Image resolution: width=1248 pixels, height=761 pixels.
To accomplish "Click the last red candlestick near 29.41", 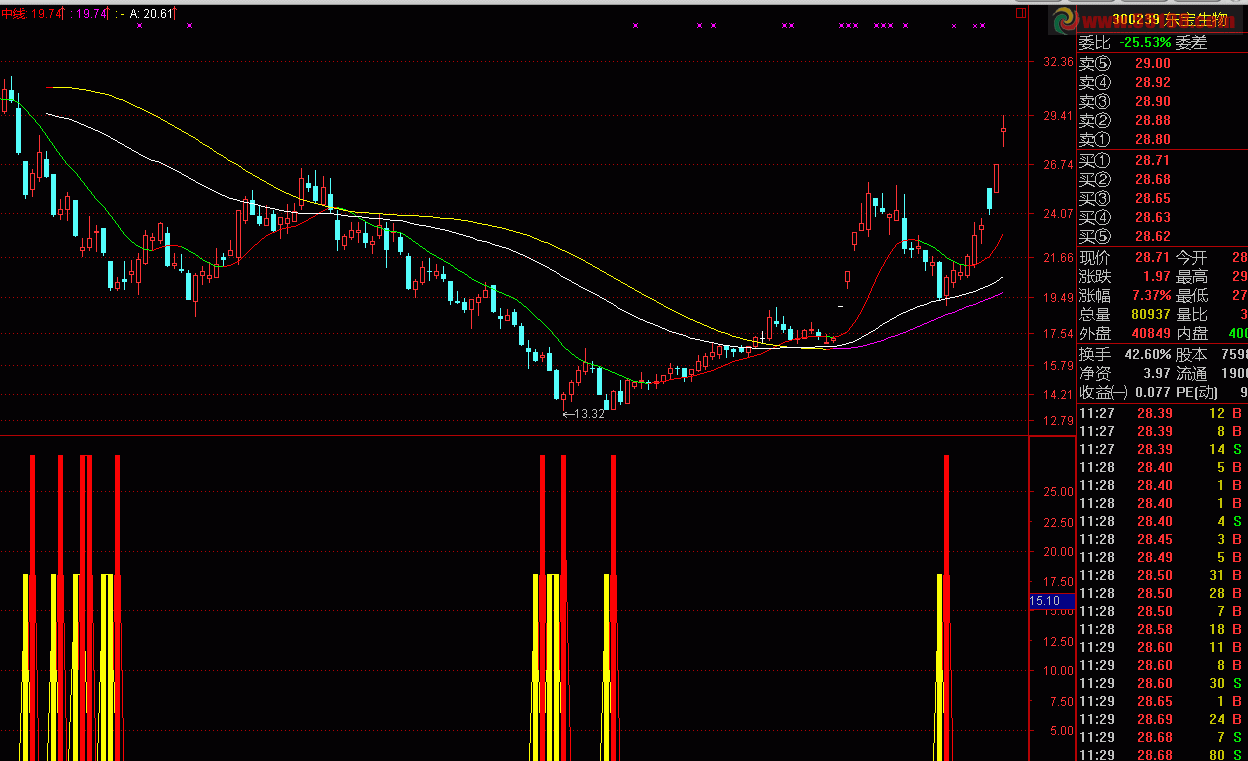I will 1003,130.
